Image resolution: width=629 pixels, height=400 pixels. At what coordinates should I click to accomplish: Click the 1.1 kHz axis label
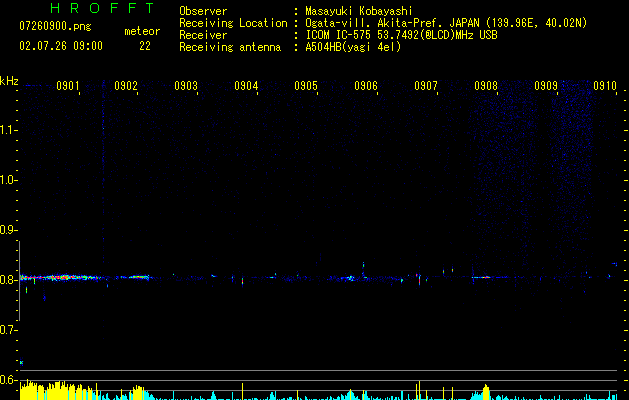(x=8, y=130)
